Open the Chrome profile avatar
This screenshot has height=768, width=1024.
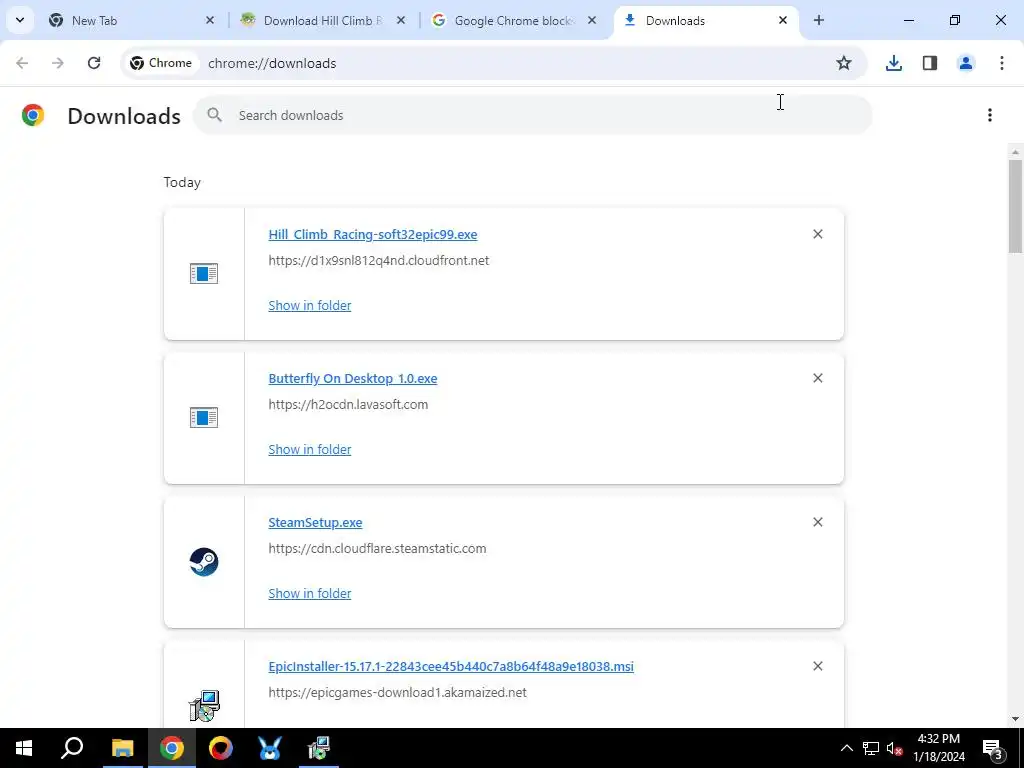click(x=966, y=63)
